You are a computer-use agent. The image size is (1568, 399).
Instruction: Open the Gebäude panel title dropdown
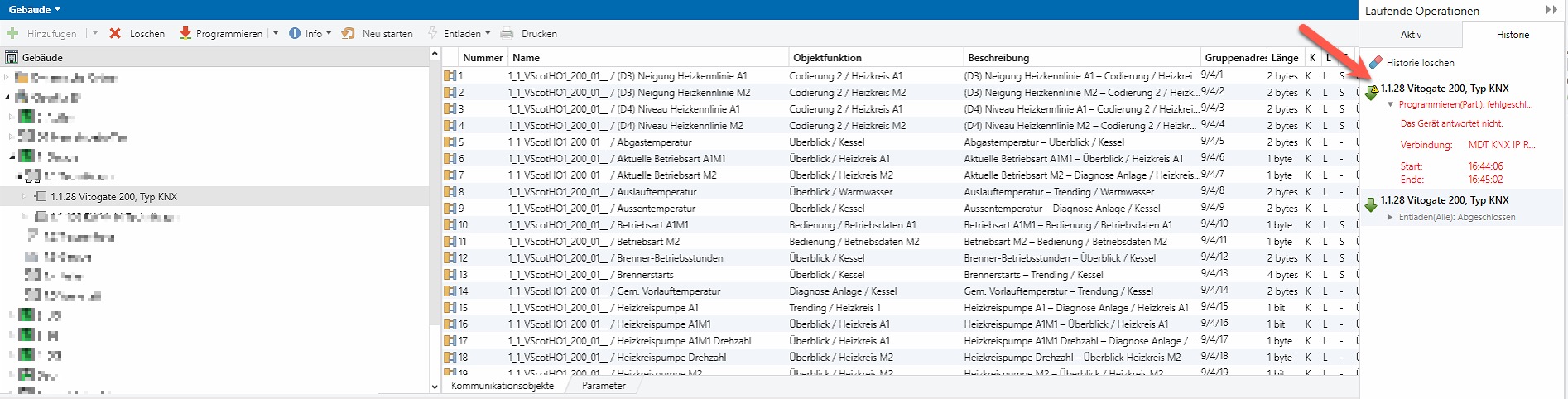(57, 10)
